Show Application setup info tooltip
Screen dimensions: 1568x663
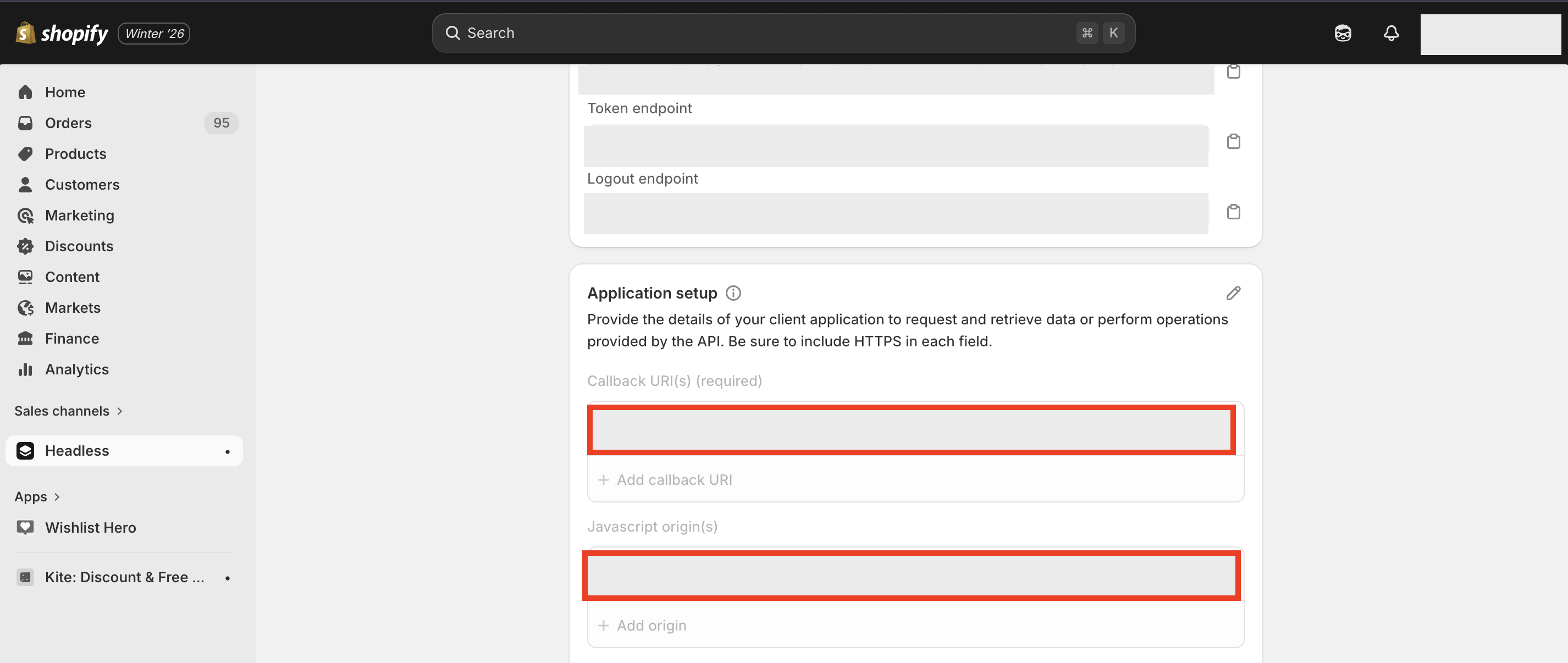(x=733, y=294)
